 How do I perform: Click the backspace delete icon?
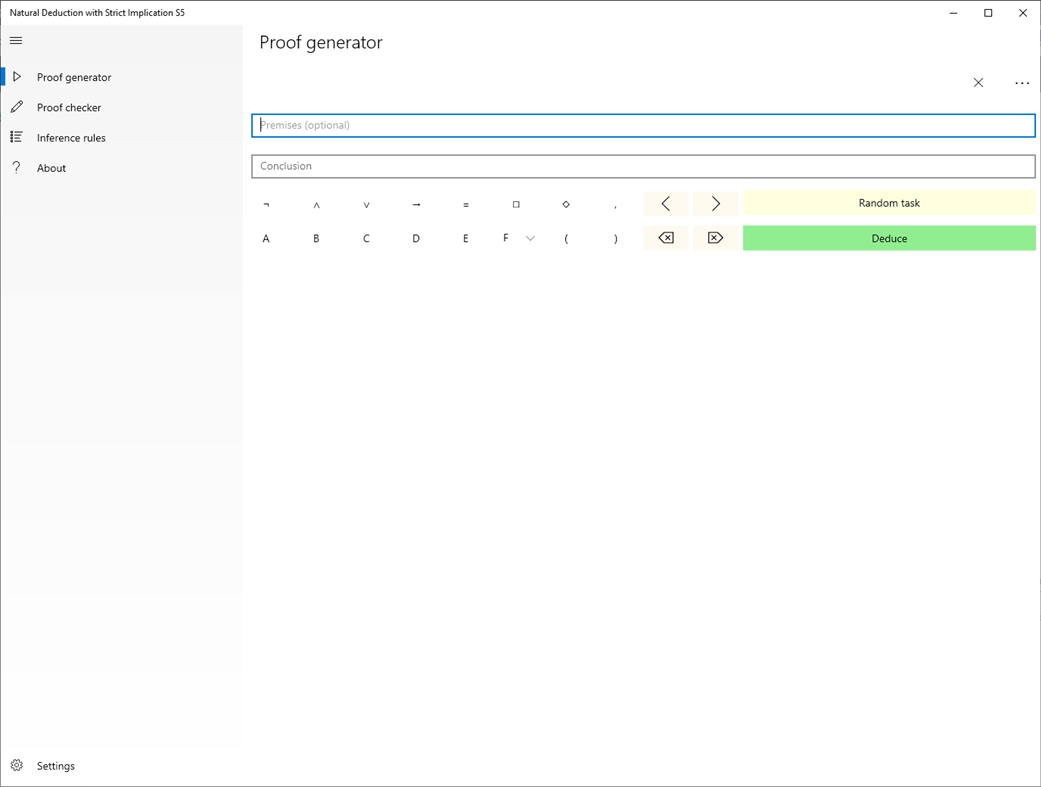pyautogui.click(x=666, y=238)
